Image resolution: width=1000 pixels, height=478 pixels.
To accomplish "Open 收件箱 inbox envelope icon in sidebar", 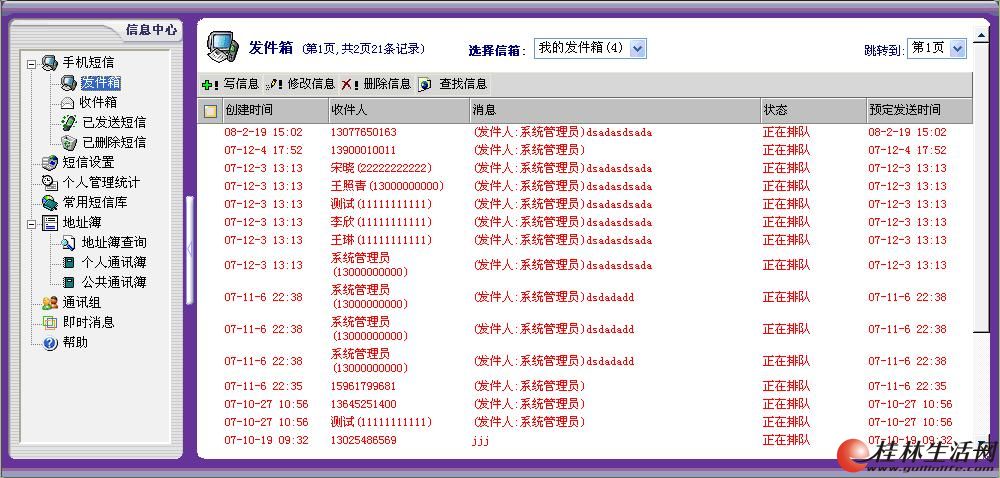I will tap(68, 102).
